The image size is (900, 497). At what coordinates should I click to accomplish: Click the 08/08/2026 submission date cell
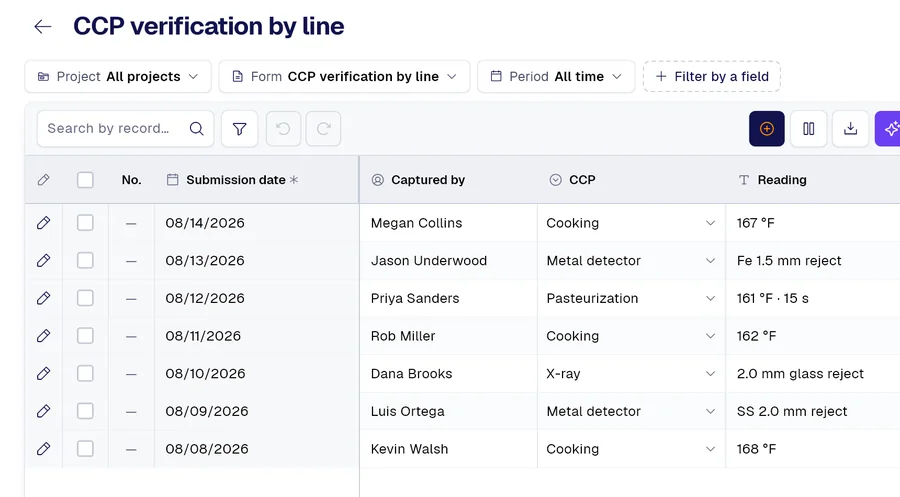(x=257, y=449)
